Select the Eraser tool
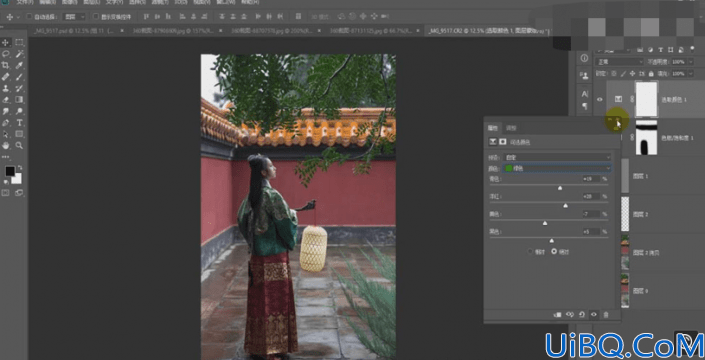This screenshot has width=705, height=360. click(6, 100)
